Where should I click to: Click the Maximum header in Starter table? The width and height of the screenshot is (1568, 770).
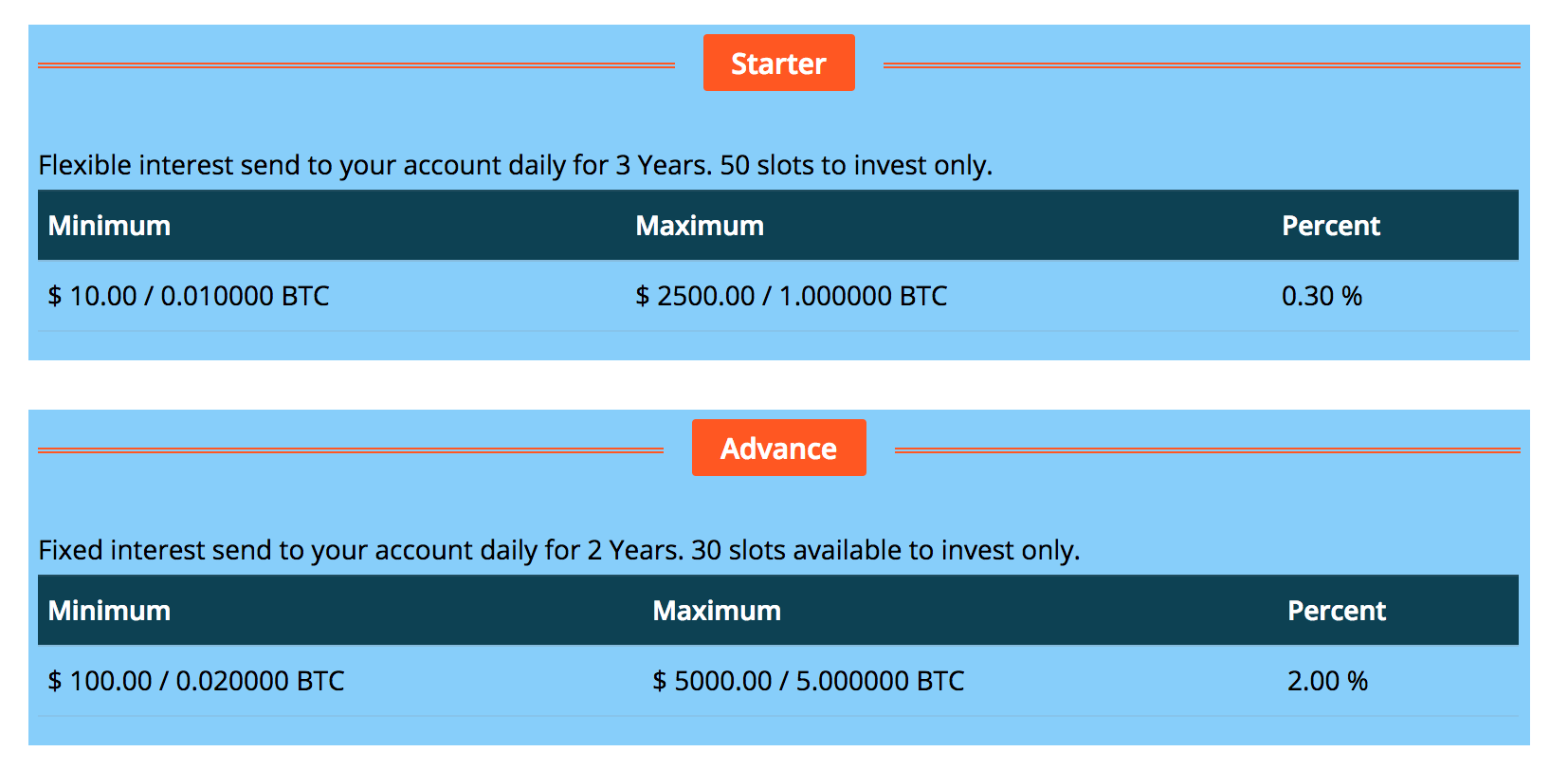coord(700,226)
